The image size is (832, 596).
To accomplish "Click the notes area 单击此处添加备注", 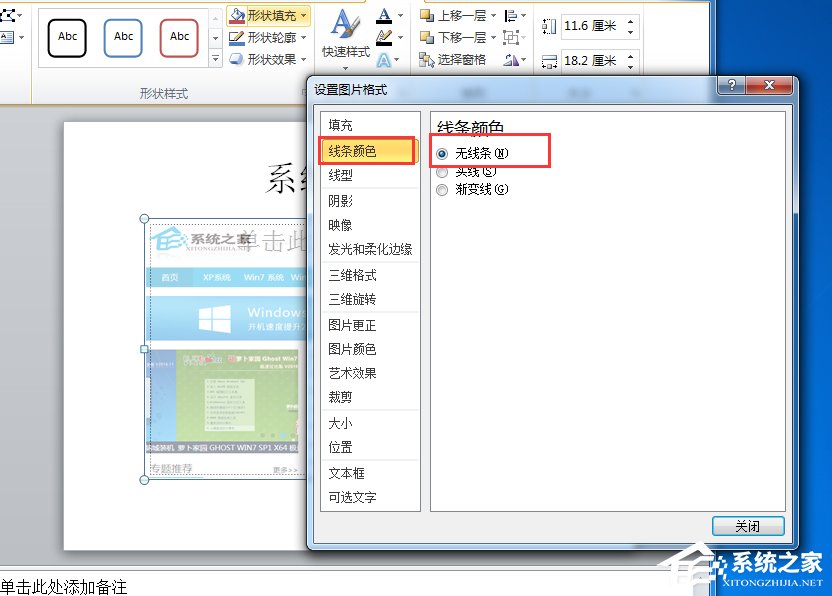I will 65,588.
